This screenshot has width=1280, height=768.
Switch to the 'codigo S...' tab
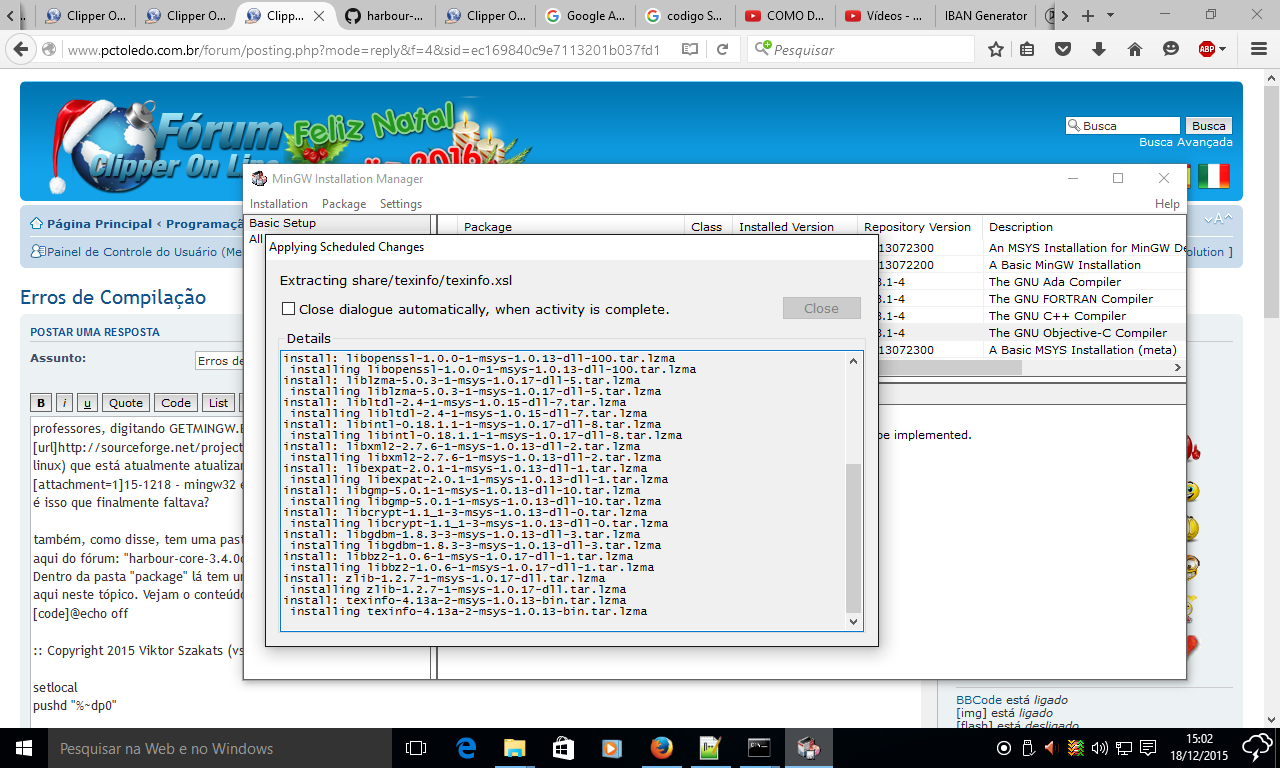(x=687, y=16)
